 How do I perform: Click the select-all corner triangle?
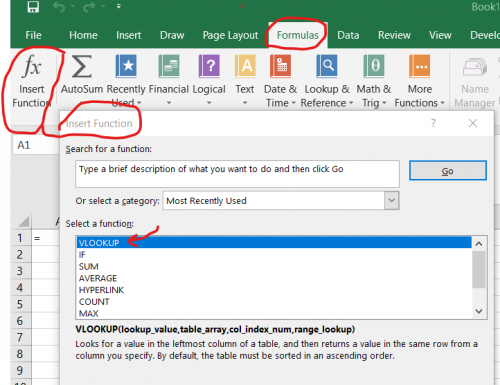point(24,222)
